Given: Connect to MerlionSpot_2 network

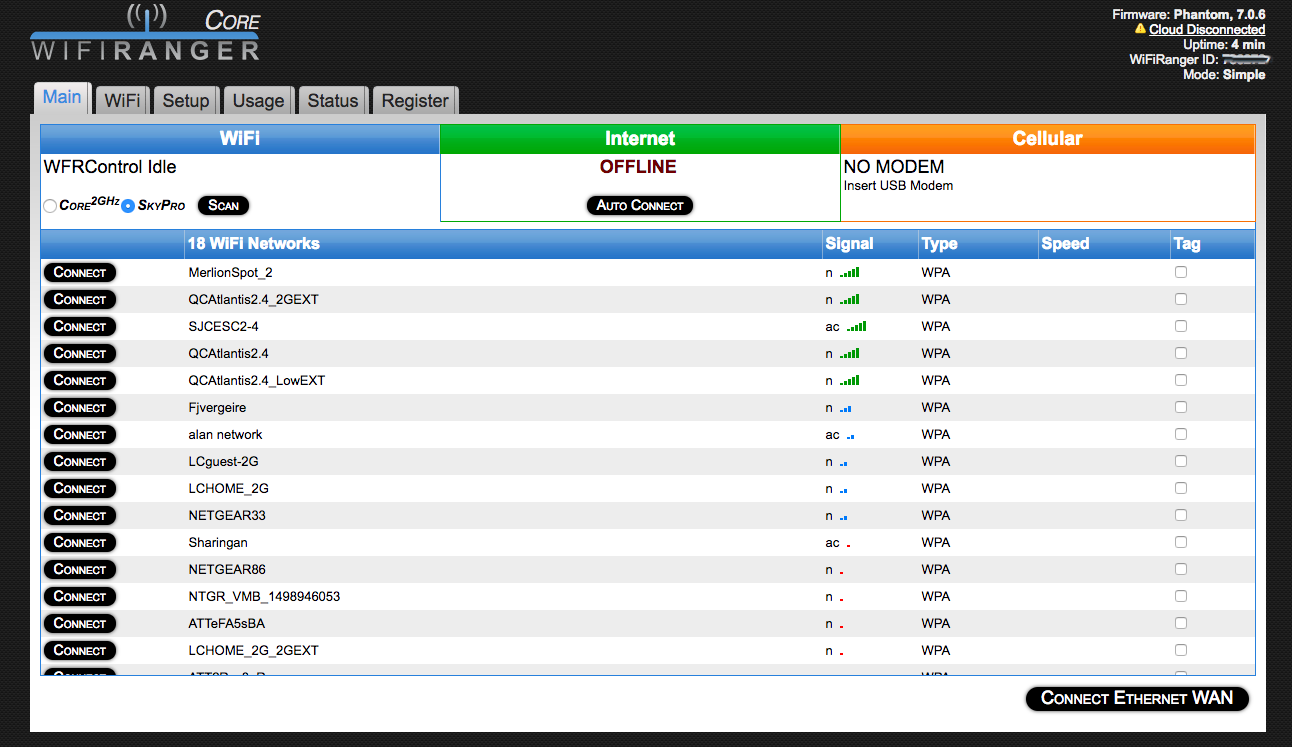Looking at the screenshot, I should (x=80, y=272).
